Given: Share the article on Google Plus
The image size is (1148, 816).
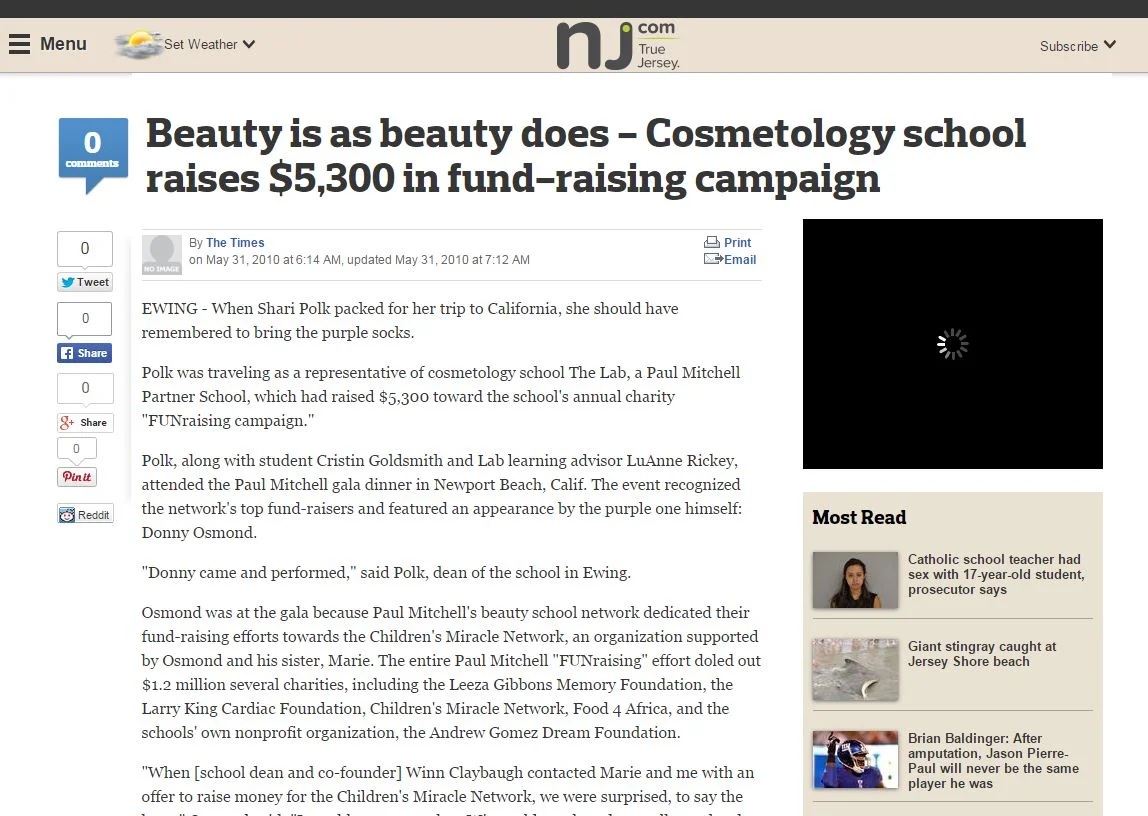Looking at the screenshot, I should [85, 422].
